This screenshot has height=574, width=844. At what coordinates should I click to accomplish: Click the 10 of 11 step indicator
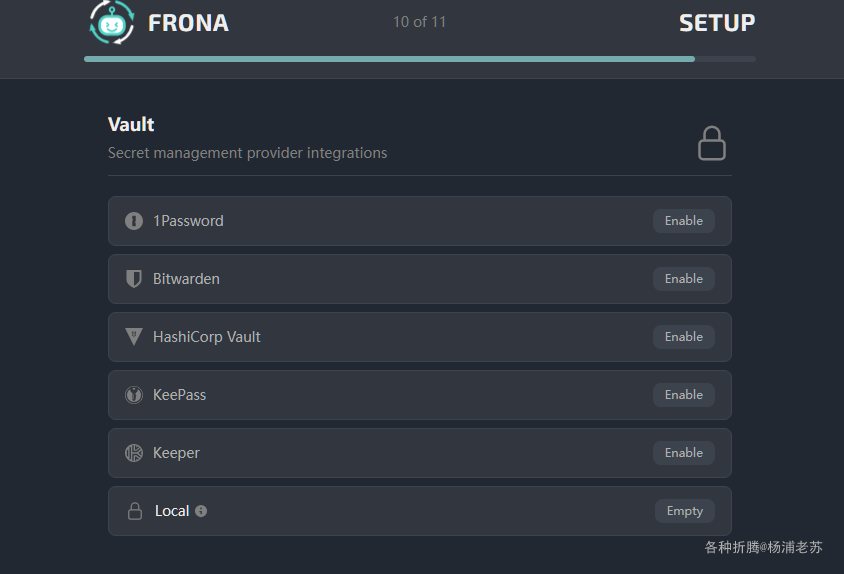point(419,22)
